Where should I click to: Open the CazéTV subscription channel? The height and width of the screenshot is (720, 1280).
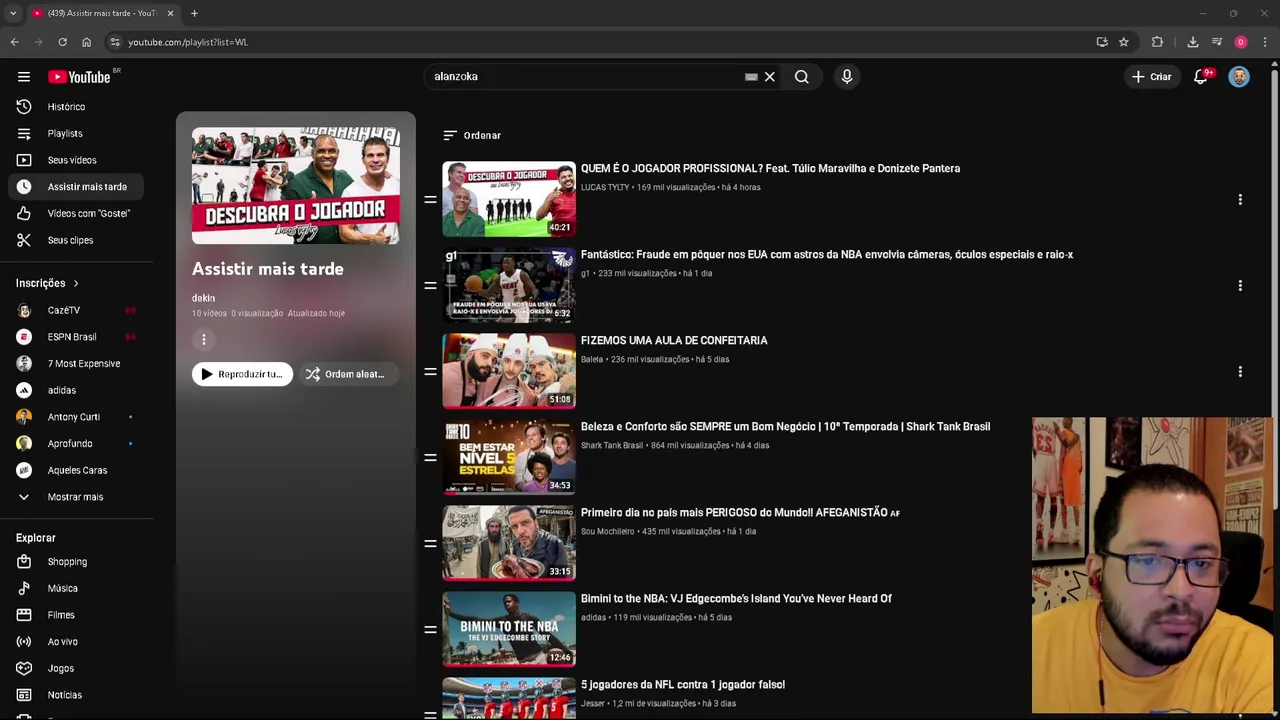click(x=77, y=310)
